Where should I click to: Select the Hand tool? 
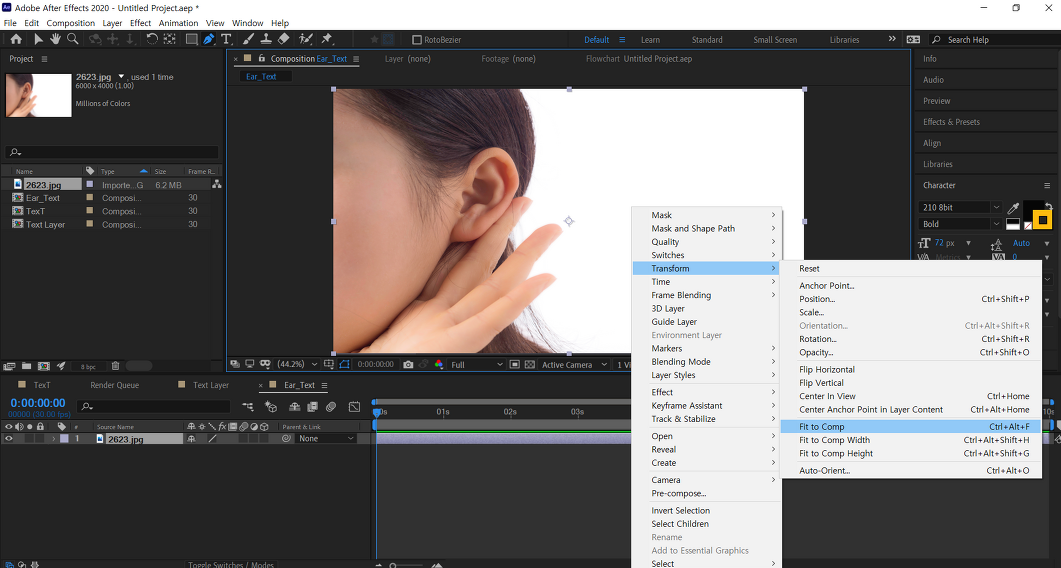coord(55,40)
